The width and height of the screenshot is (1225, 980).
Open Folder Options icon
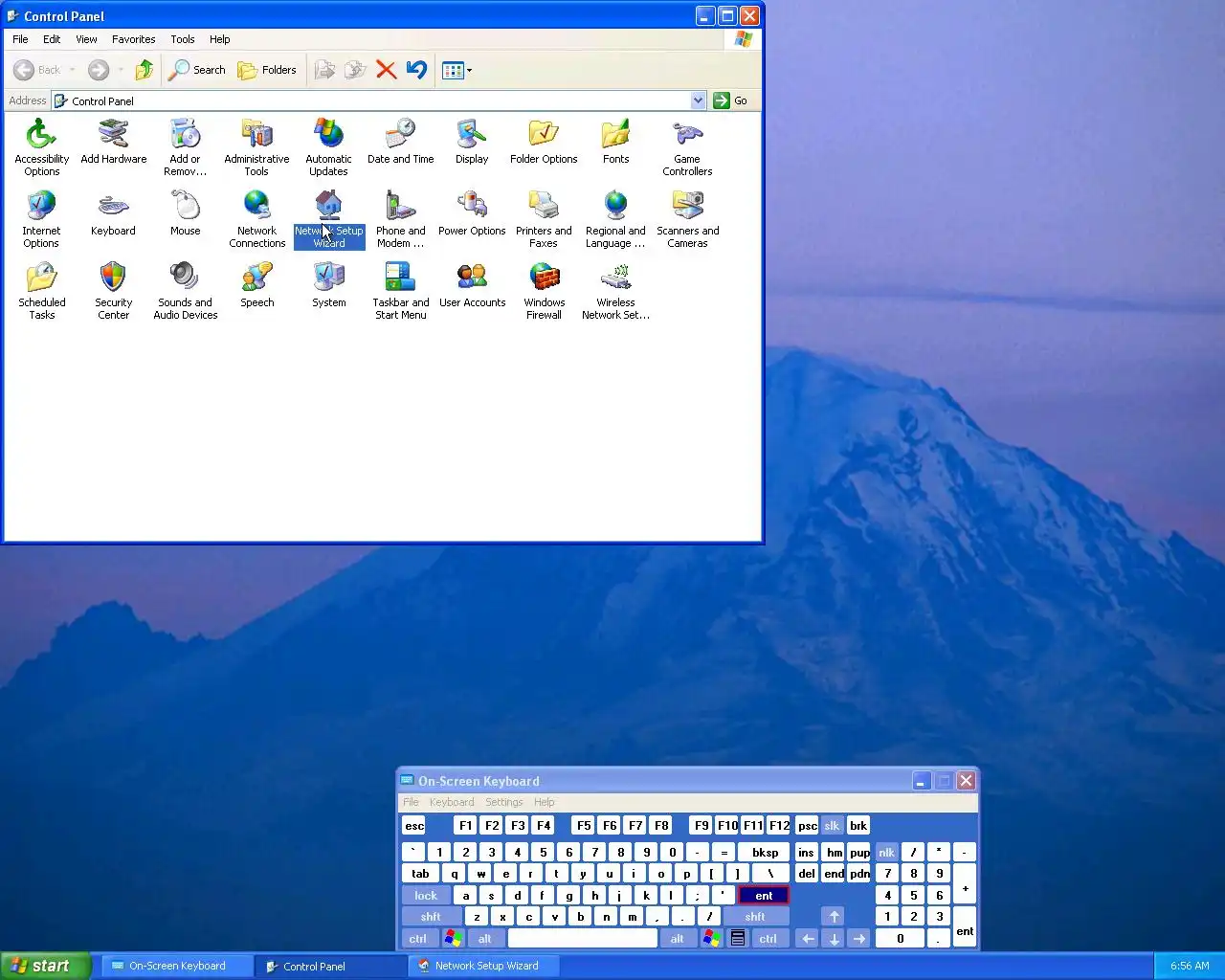pyautogui.click(x=544, y=142)
